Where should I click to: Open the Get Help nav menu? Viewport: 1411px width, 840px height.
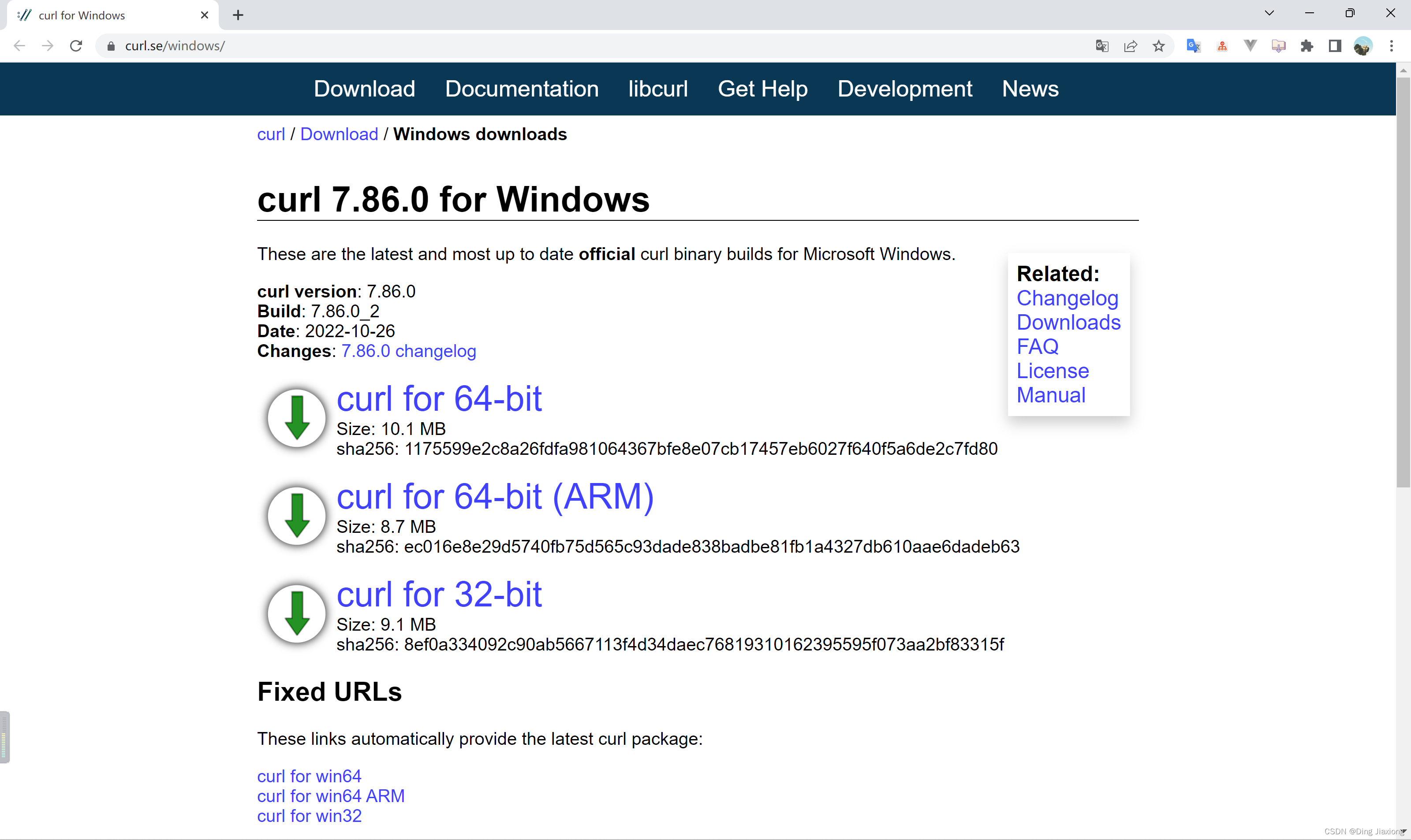click(x=763, y=89)
